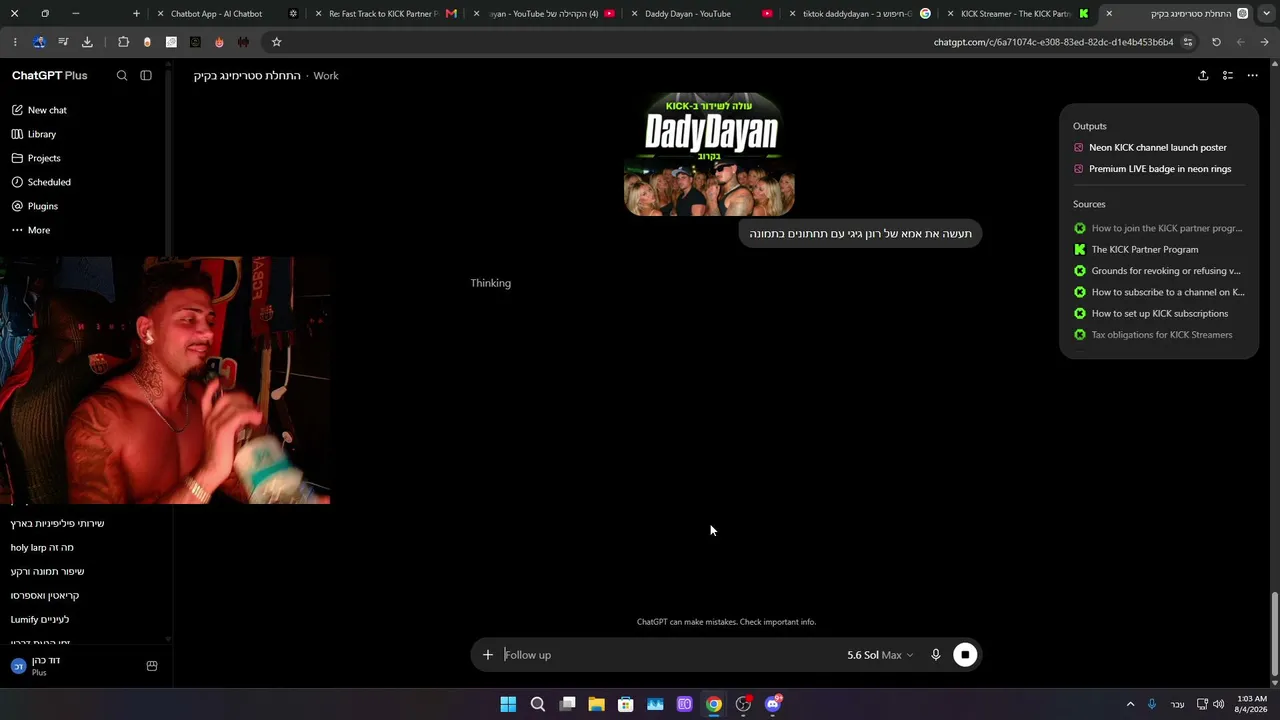Collapse the ChatGPT sidebar panel
1280x720 pixels.
146,76
